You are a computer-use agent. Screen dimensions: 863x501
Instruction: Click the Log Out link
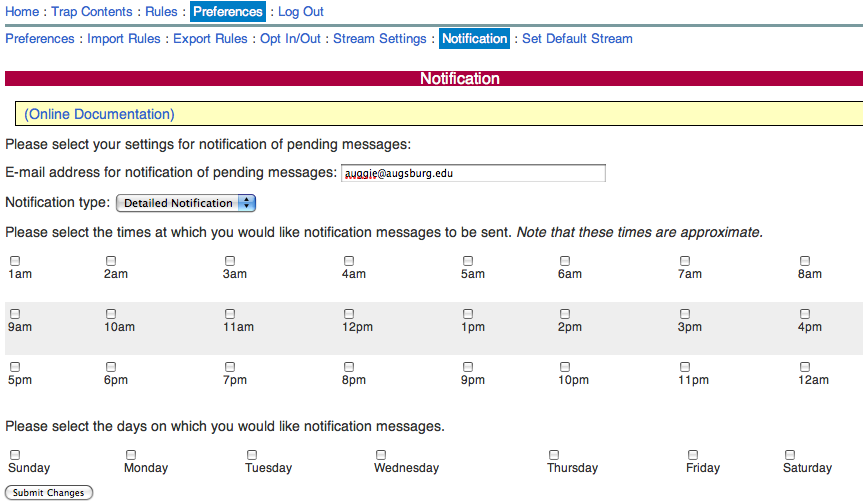[301, 12]
